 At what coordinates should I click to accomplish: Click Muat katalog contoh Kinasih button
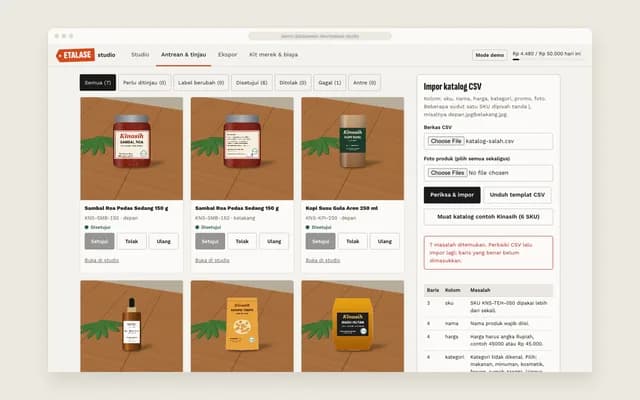[x=488, y=217]
